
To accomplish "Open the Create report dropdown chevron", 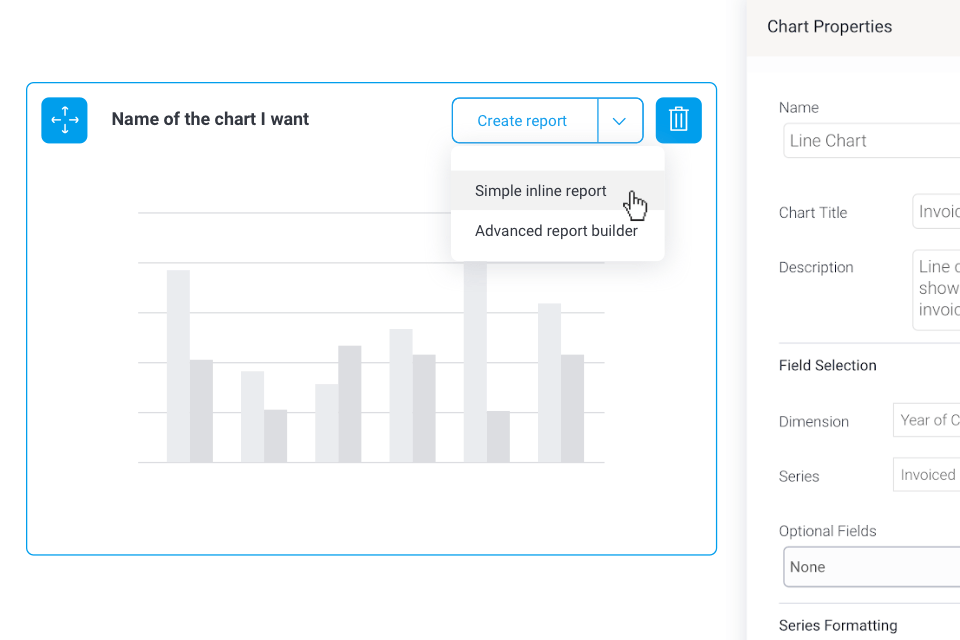I will (620, 121).
